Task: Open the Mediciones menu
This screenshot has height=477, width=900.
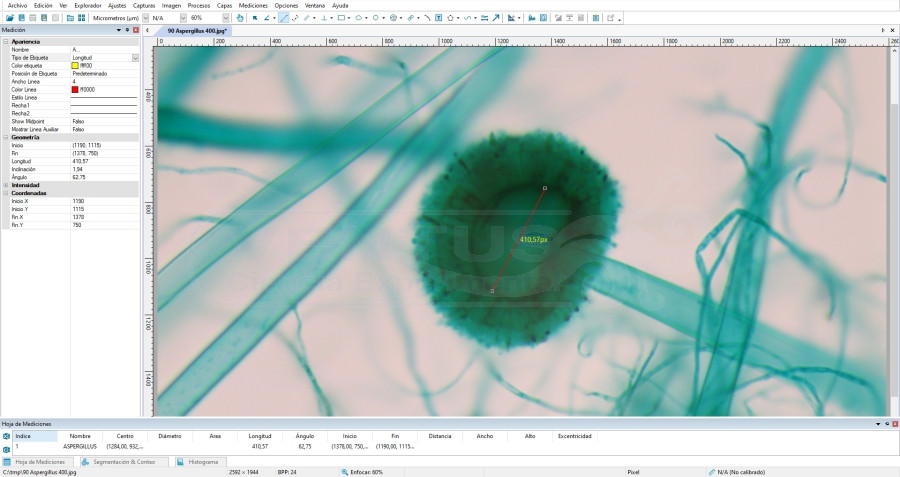Action: point(253,5)
